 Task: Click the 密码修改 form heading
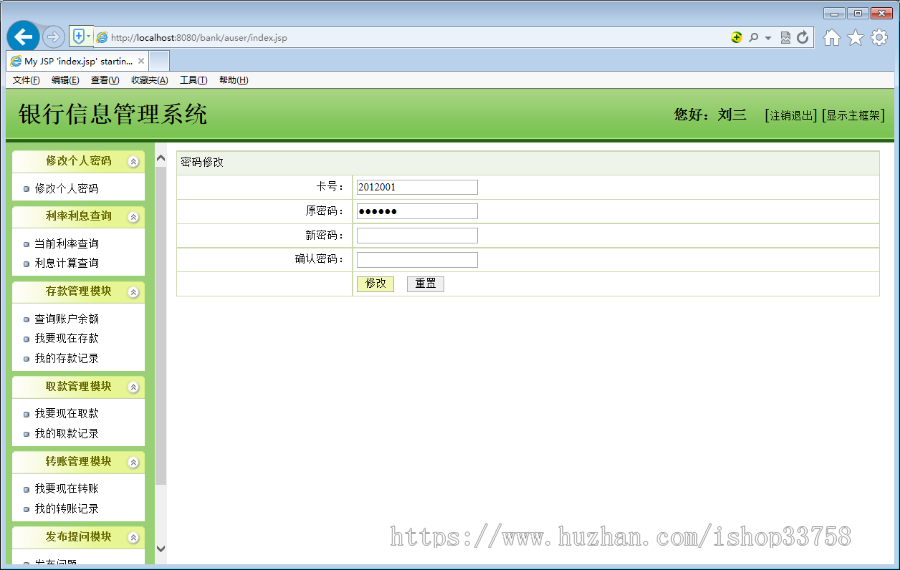[202, 162]
